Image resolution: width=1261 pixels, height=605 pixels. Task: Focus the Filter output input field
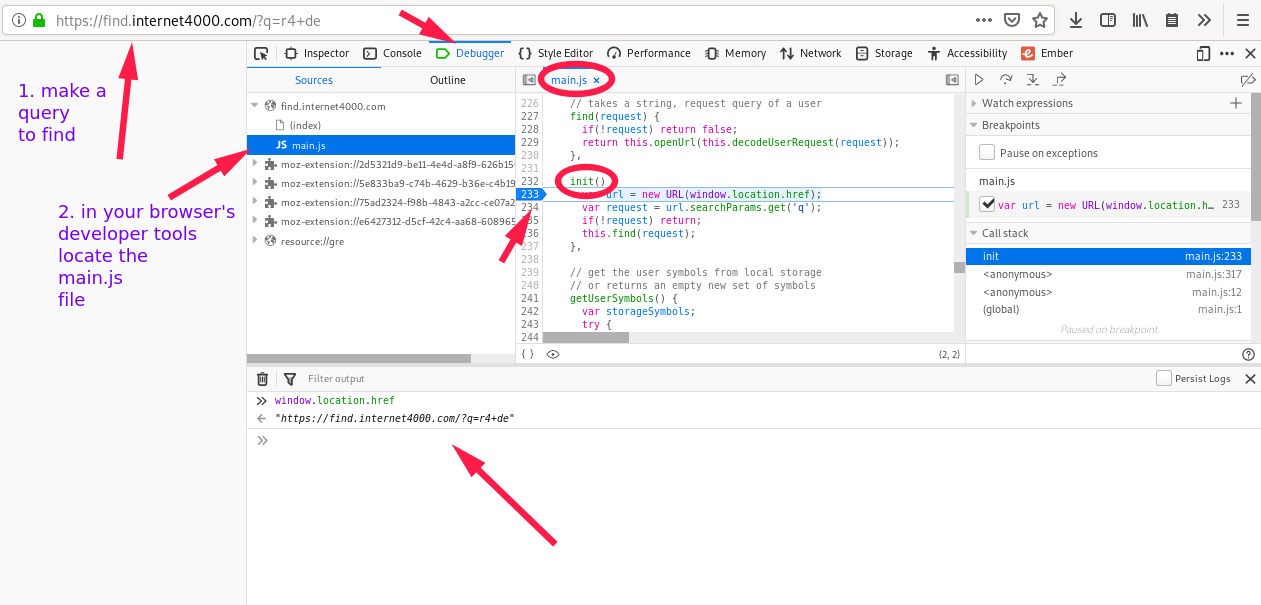tap(725, 379)
